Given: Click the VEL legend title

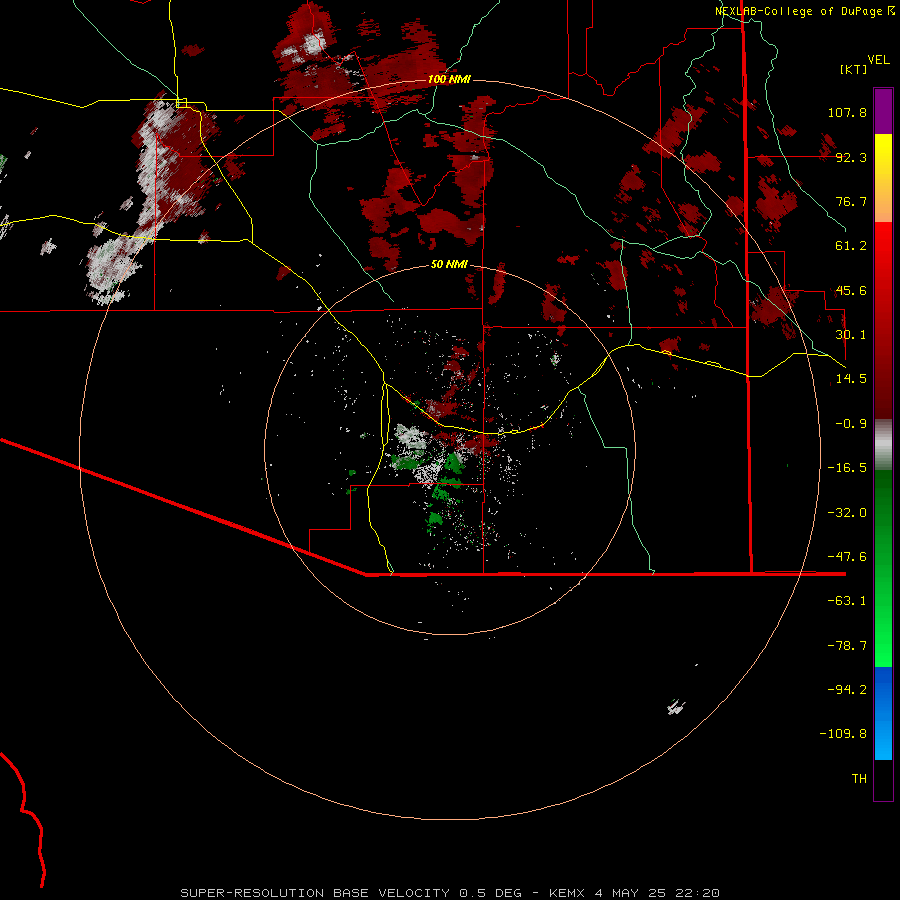Looking at the screenshot, I should point(878,60).
